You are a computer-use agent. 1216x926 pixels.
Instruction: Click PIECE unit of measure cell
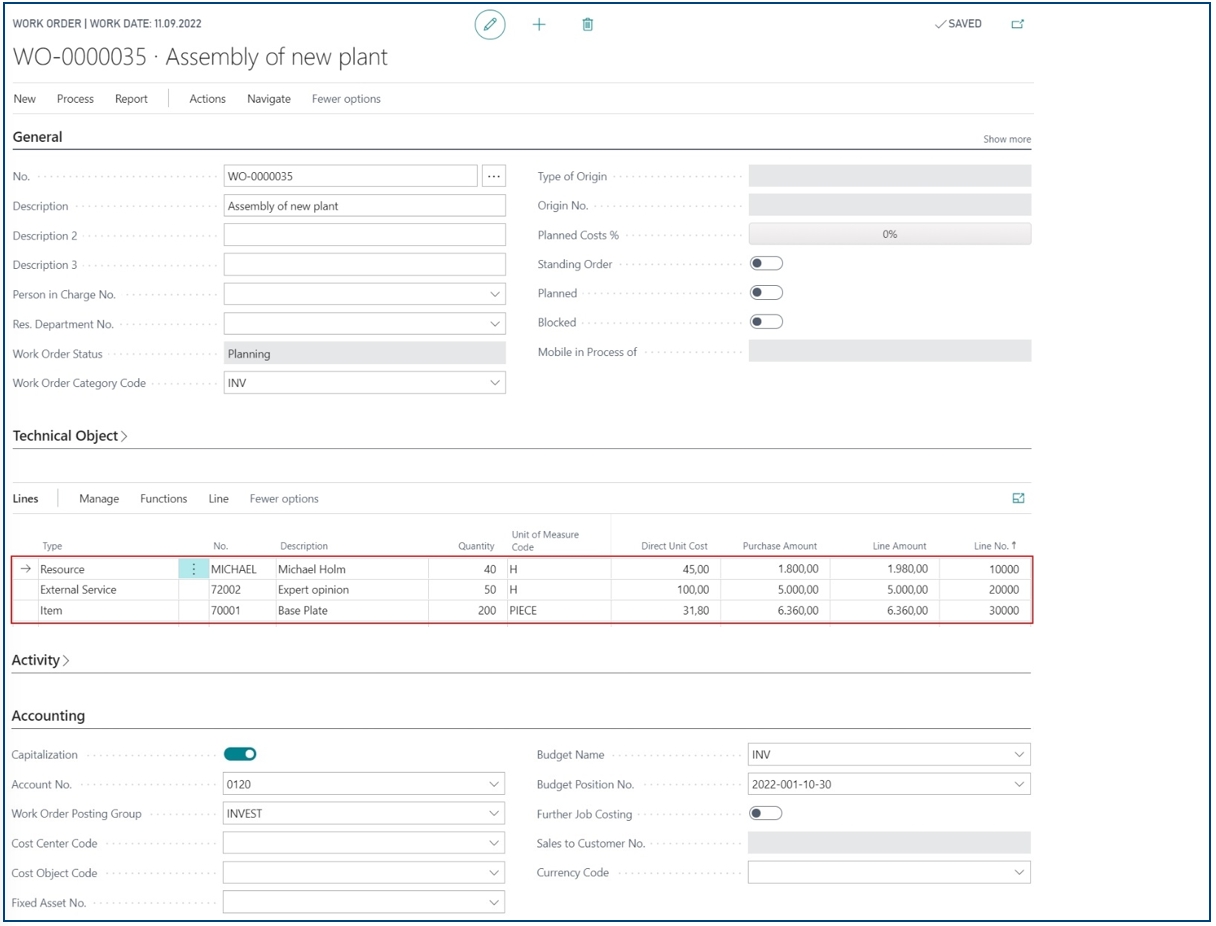(x=559, y=610)
